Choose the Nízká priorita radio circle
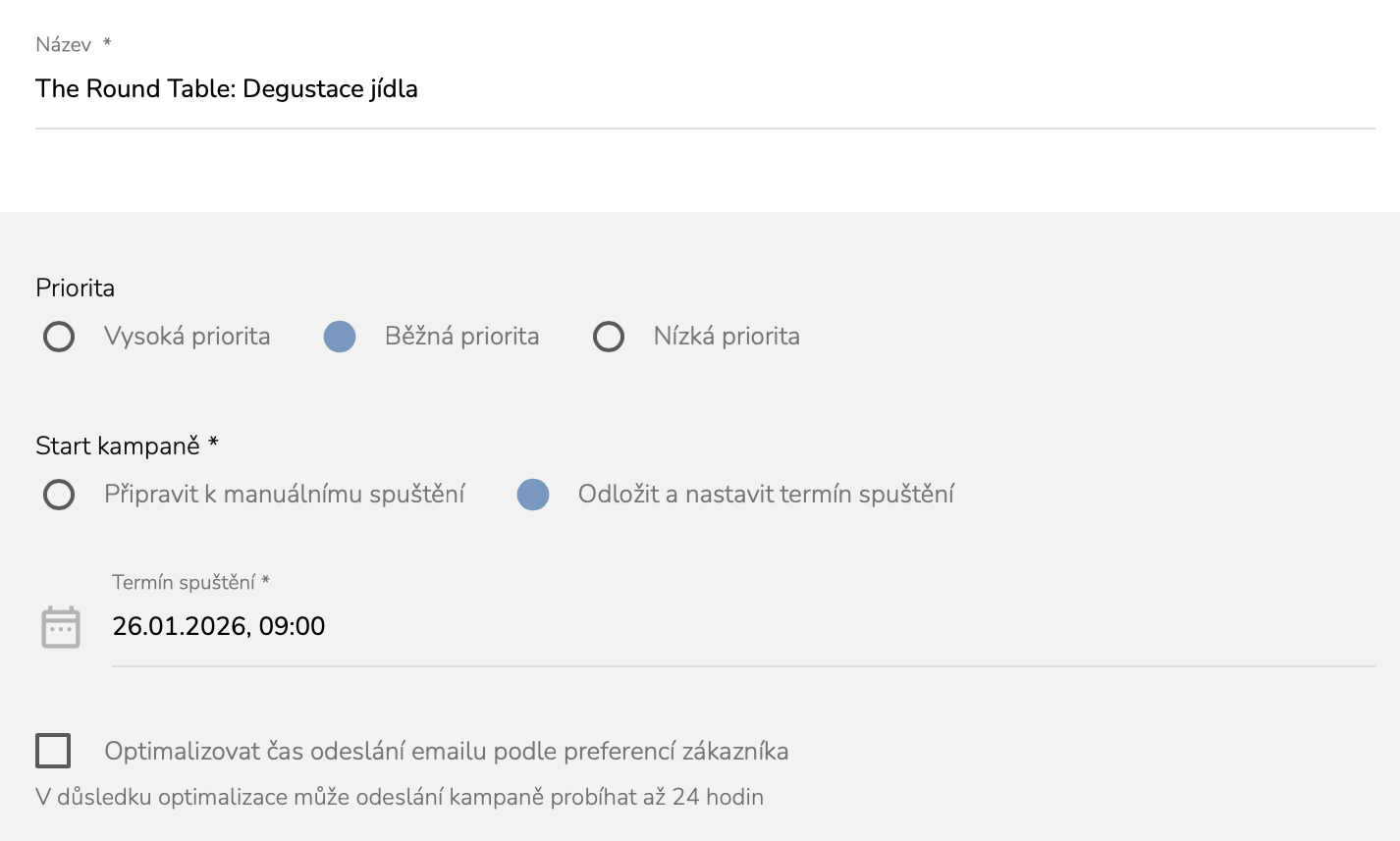This screenshot has height=841, width=1400. [x=609, y=337]
